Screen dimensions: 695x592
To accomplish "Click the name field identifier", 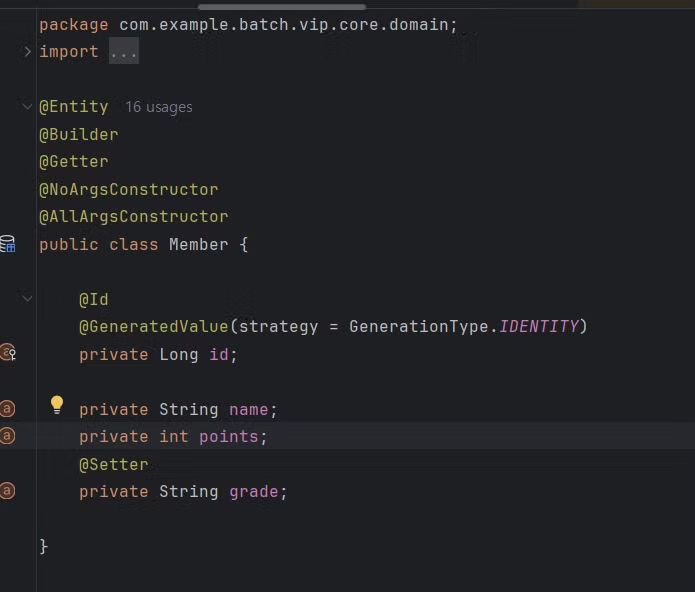I will click(x=249, y=409).
